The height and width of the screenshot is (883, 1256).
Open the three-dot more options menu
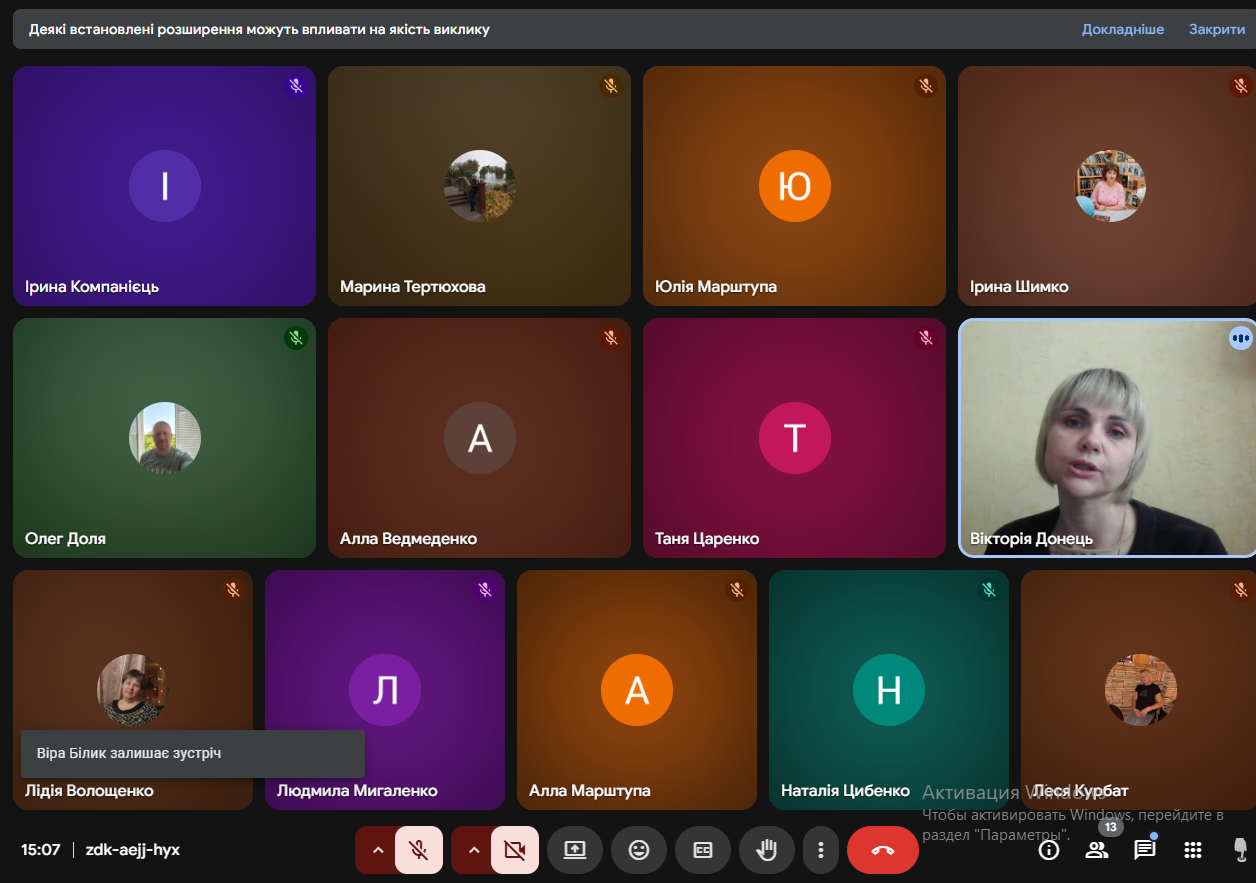pyautogui.click(x=820, y=850)
